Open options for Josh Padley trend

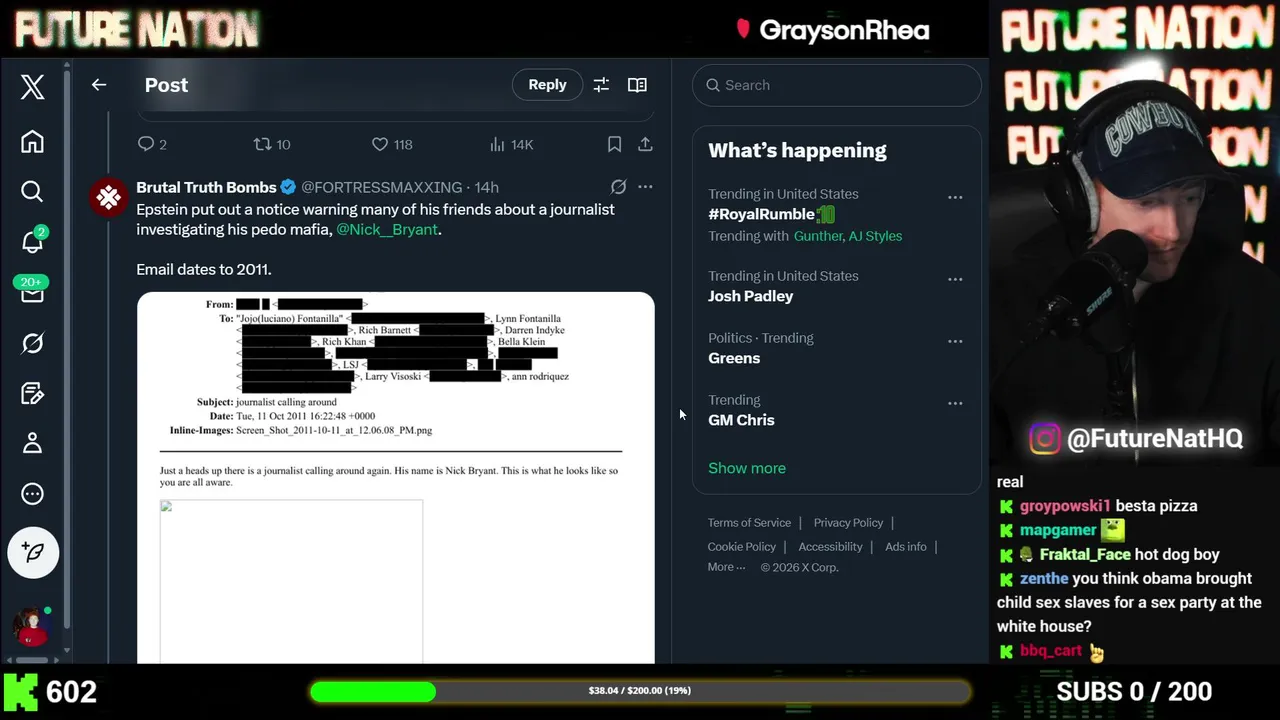[955, 279]
